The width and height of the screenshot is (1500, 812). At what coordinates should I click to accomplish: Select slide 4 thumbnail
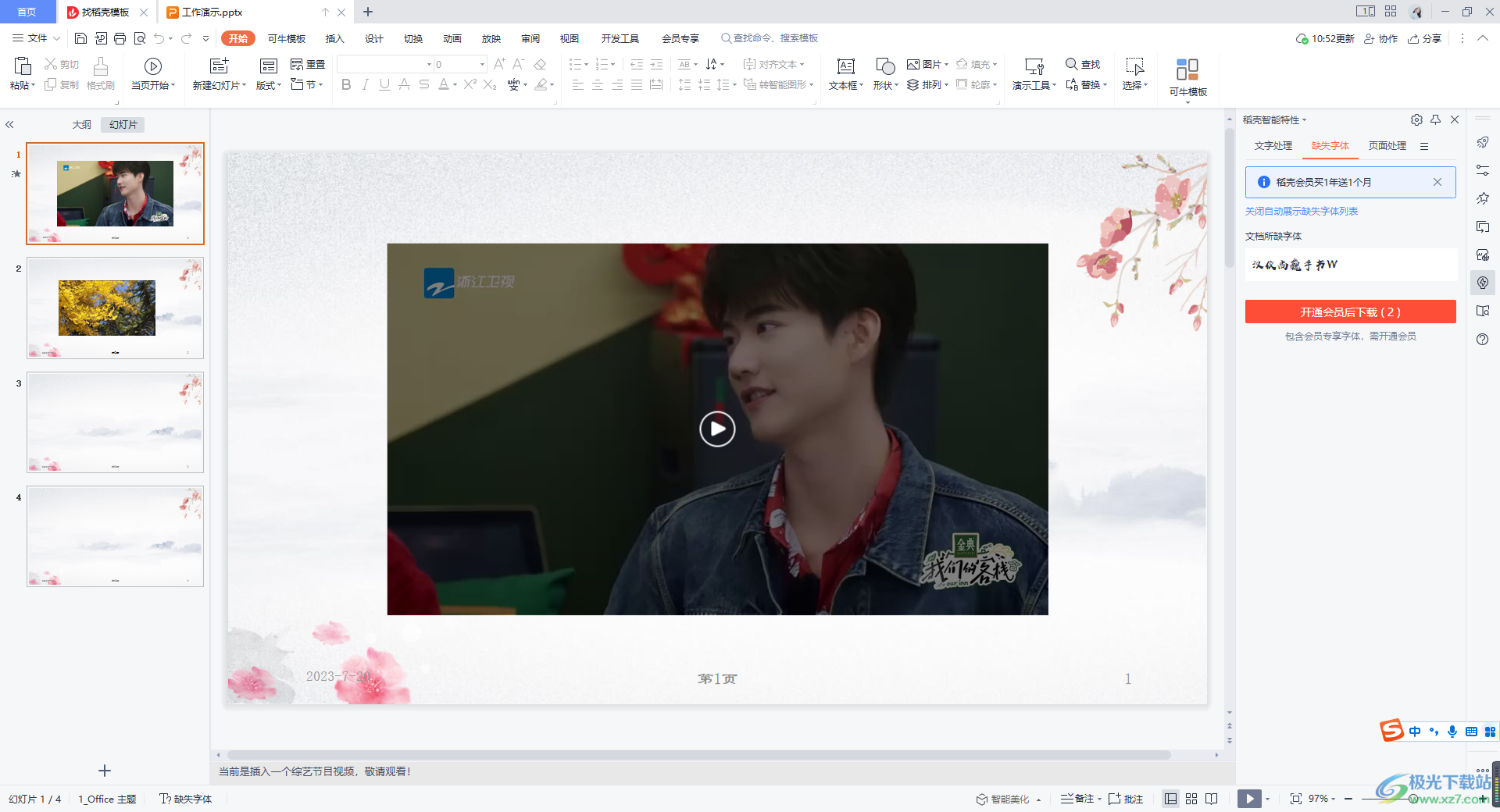point(115,536)
